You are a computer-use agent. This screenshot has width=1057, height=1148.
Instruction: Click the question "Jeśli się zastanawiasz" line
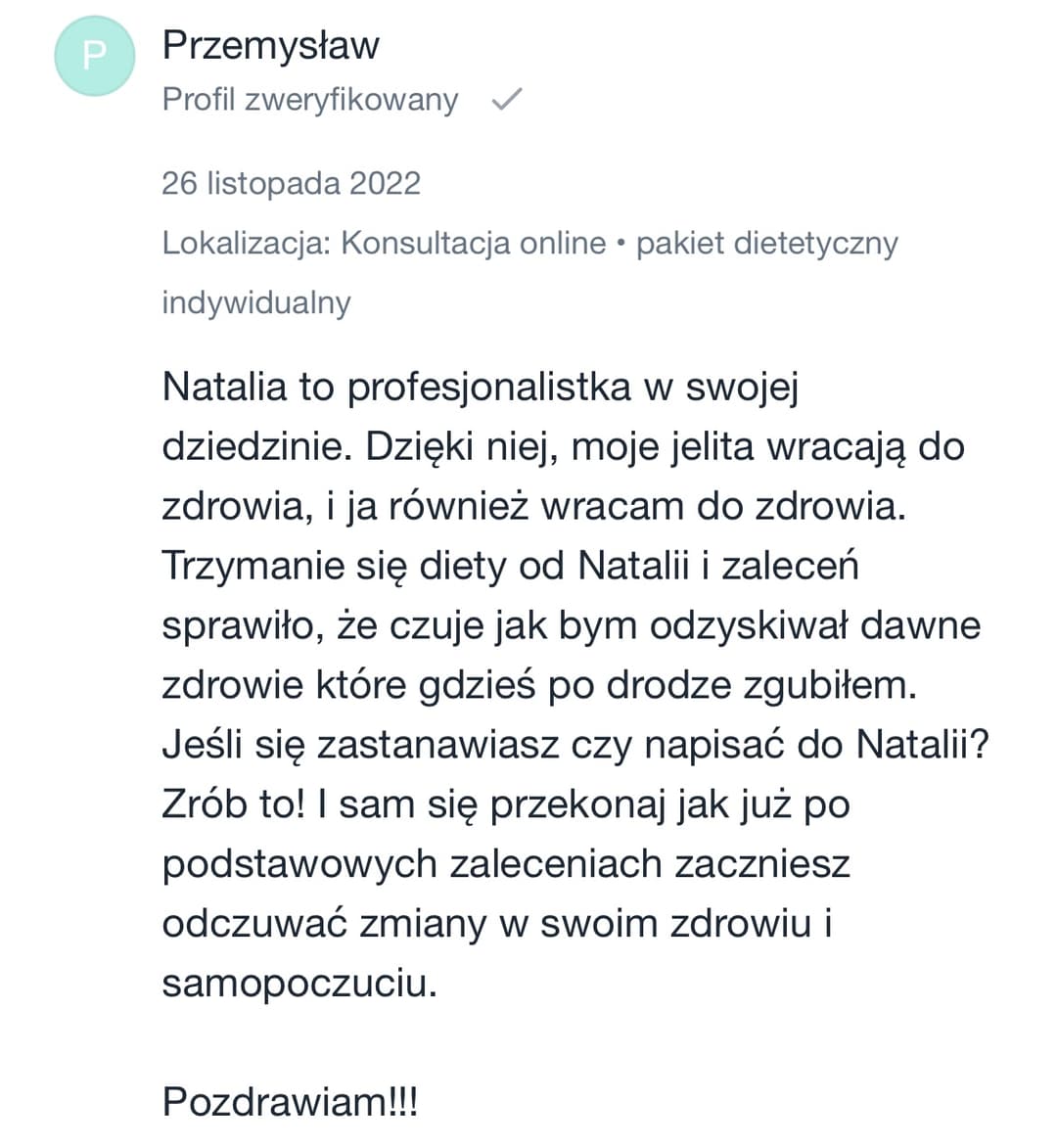click(x=575, y=745)
